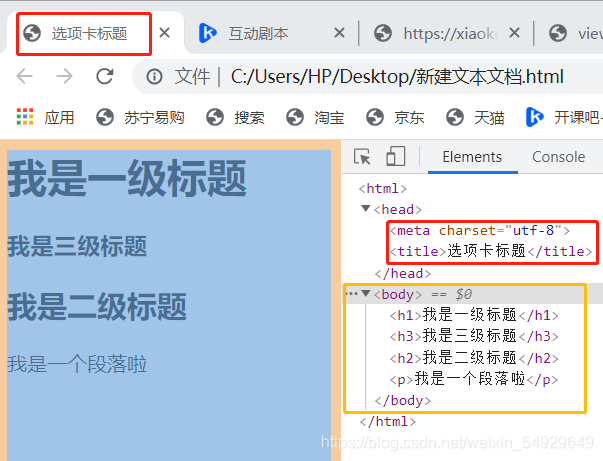Select the <h2> 我是二级标题 node

pyautogui.click(x=474, y=358)
